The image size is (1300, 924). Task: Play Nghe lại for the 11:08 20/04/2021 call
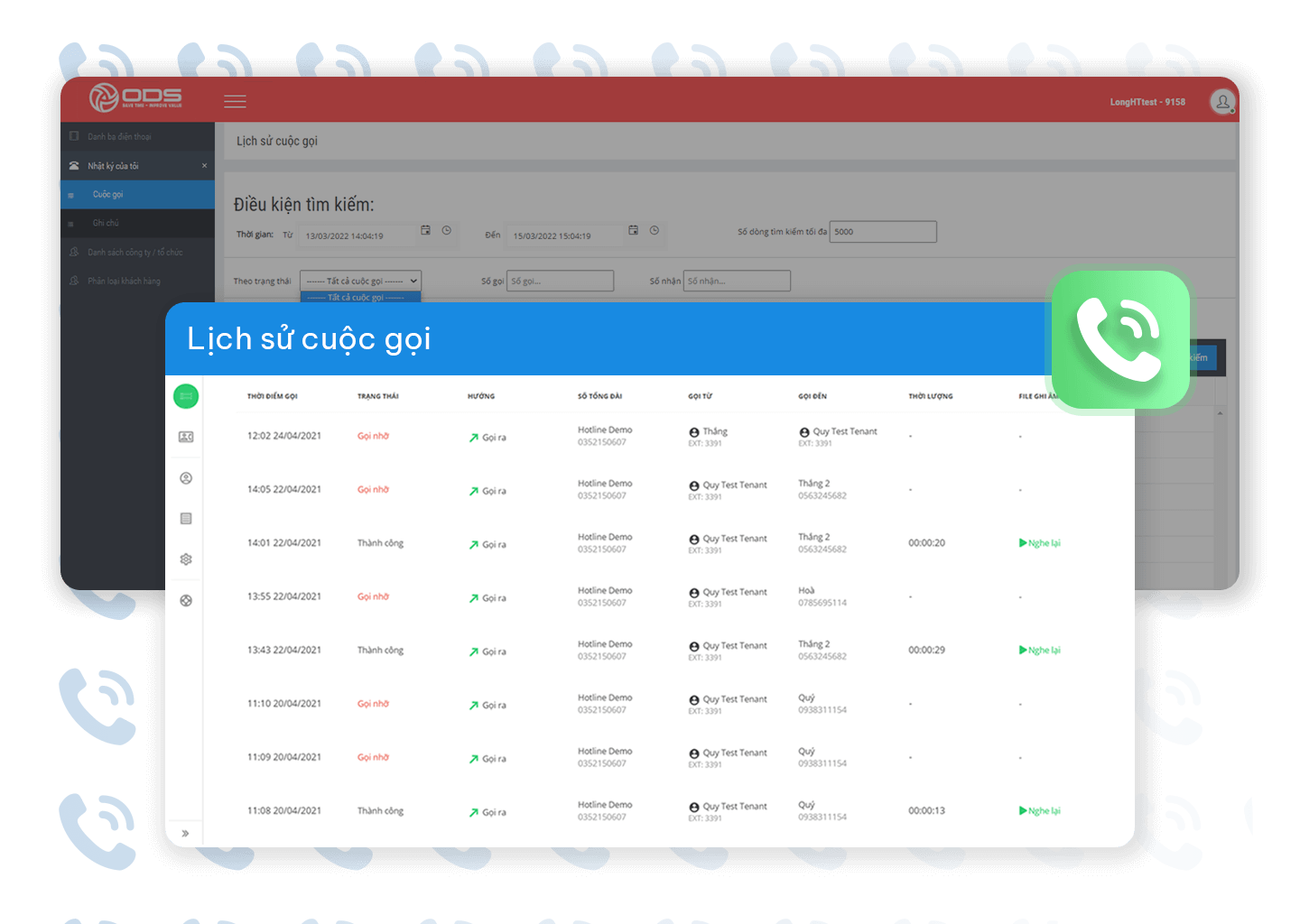pyautogui.click(x=1040, y=810)
